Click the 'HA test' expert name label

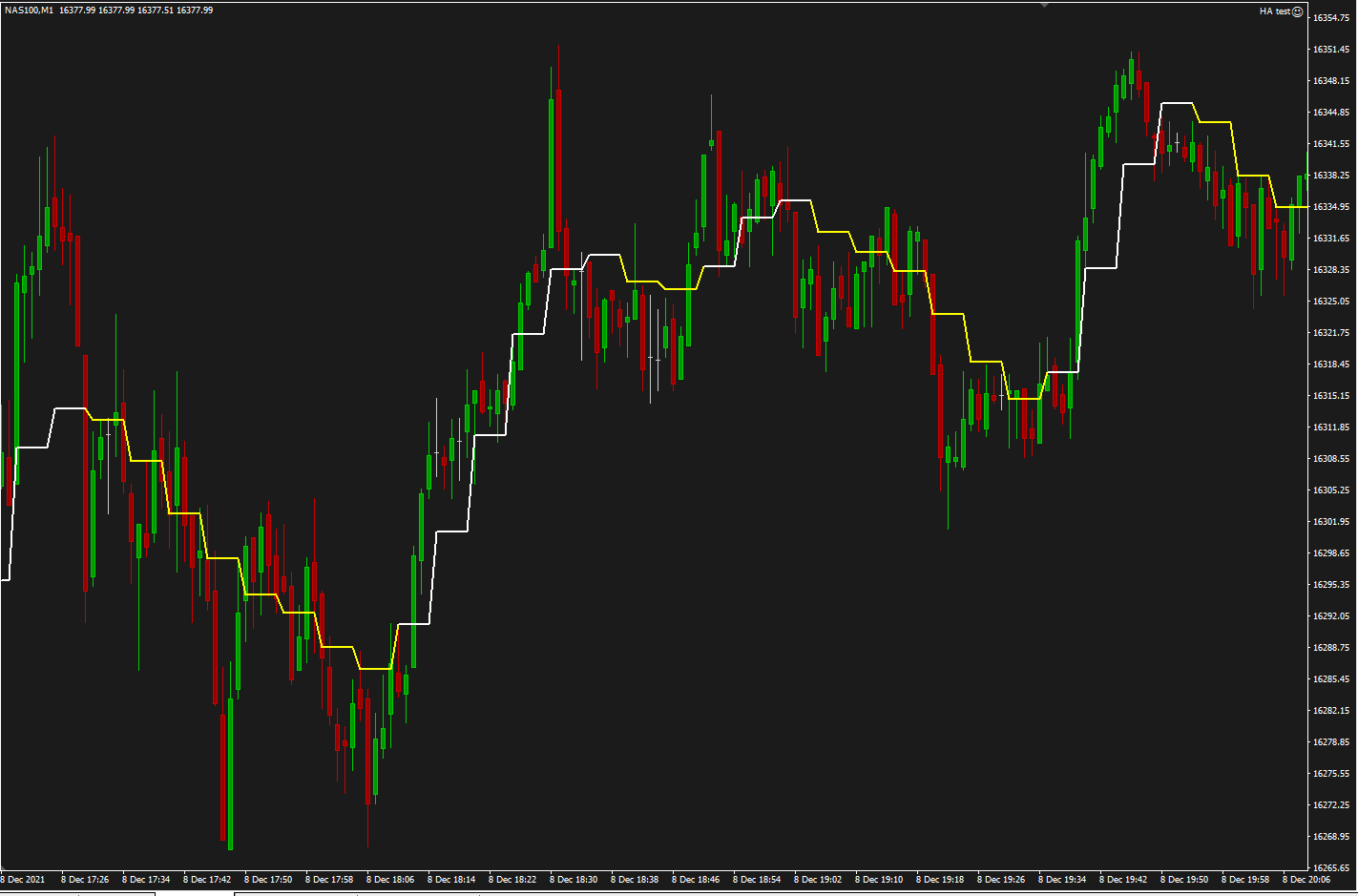point(1274,11)
